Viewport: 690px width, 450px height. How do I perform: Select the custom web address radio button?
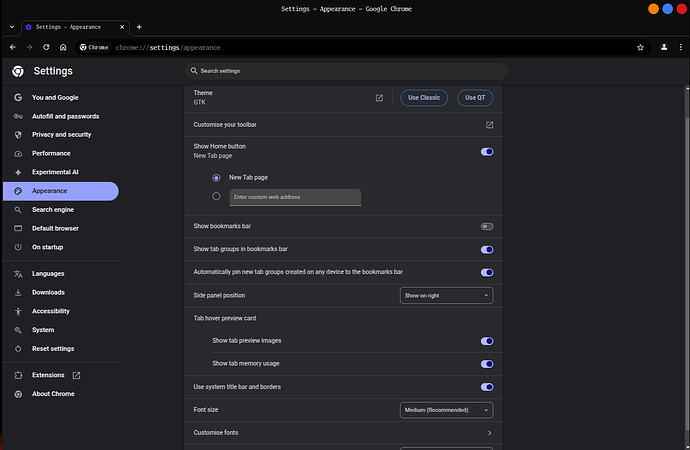click(x=216, y=196)
